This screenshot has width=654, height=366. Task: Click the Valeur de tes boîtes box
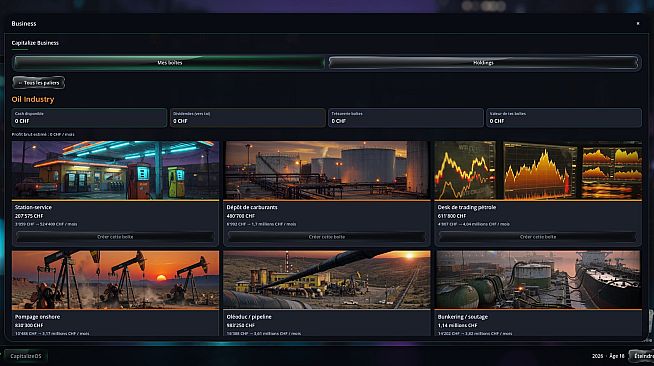click(564, 118)
